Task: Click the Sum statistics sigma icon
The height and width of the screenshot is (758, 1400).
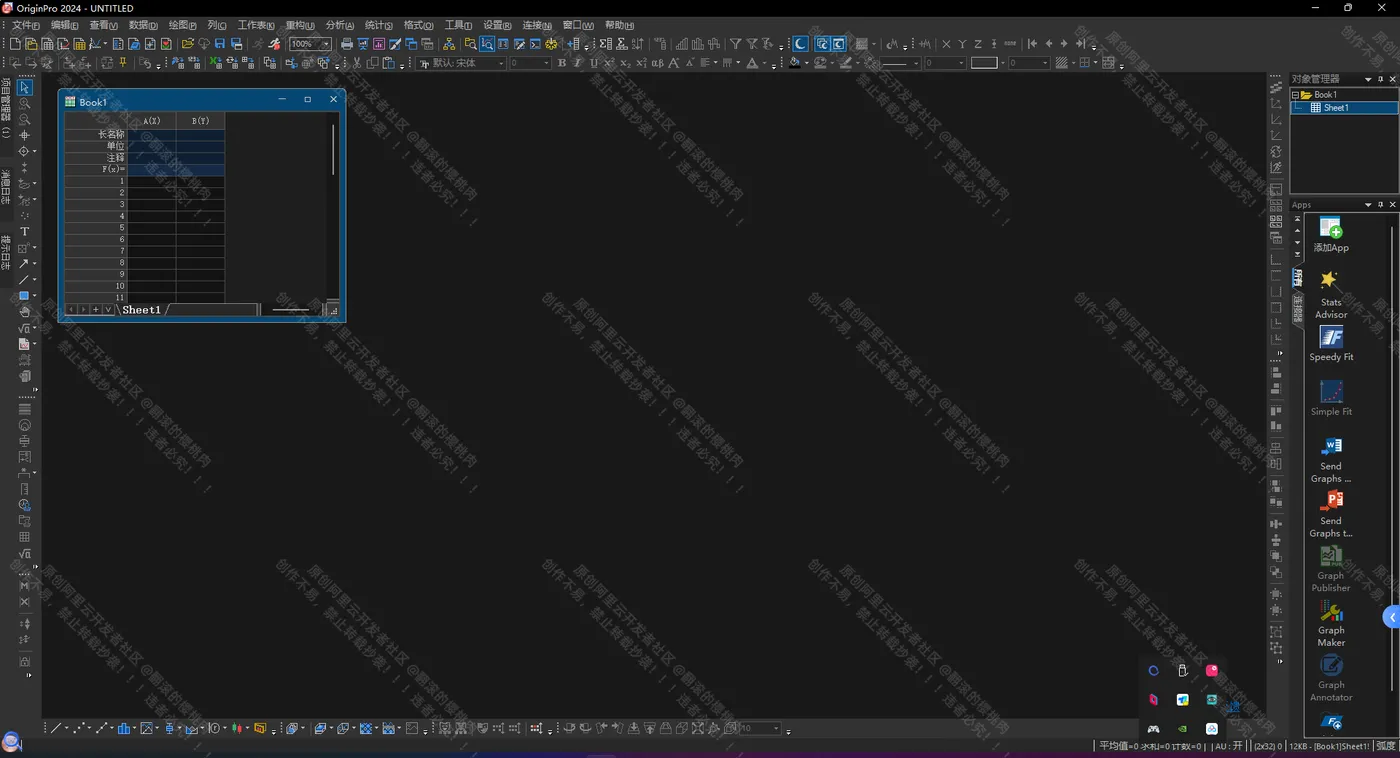Action: (x=606, y=44)
